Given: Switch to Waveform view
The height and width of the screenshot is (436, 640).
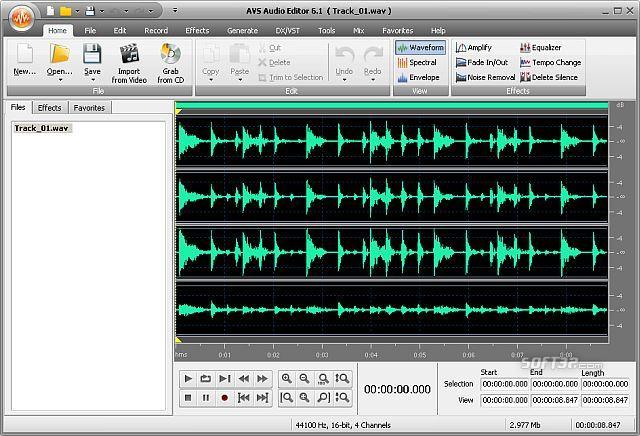Looking at the screenshot, I should [x=420, y=47].
